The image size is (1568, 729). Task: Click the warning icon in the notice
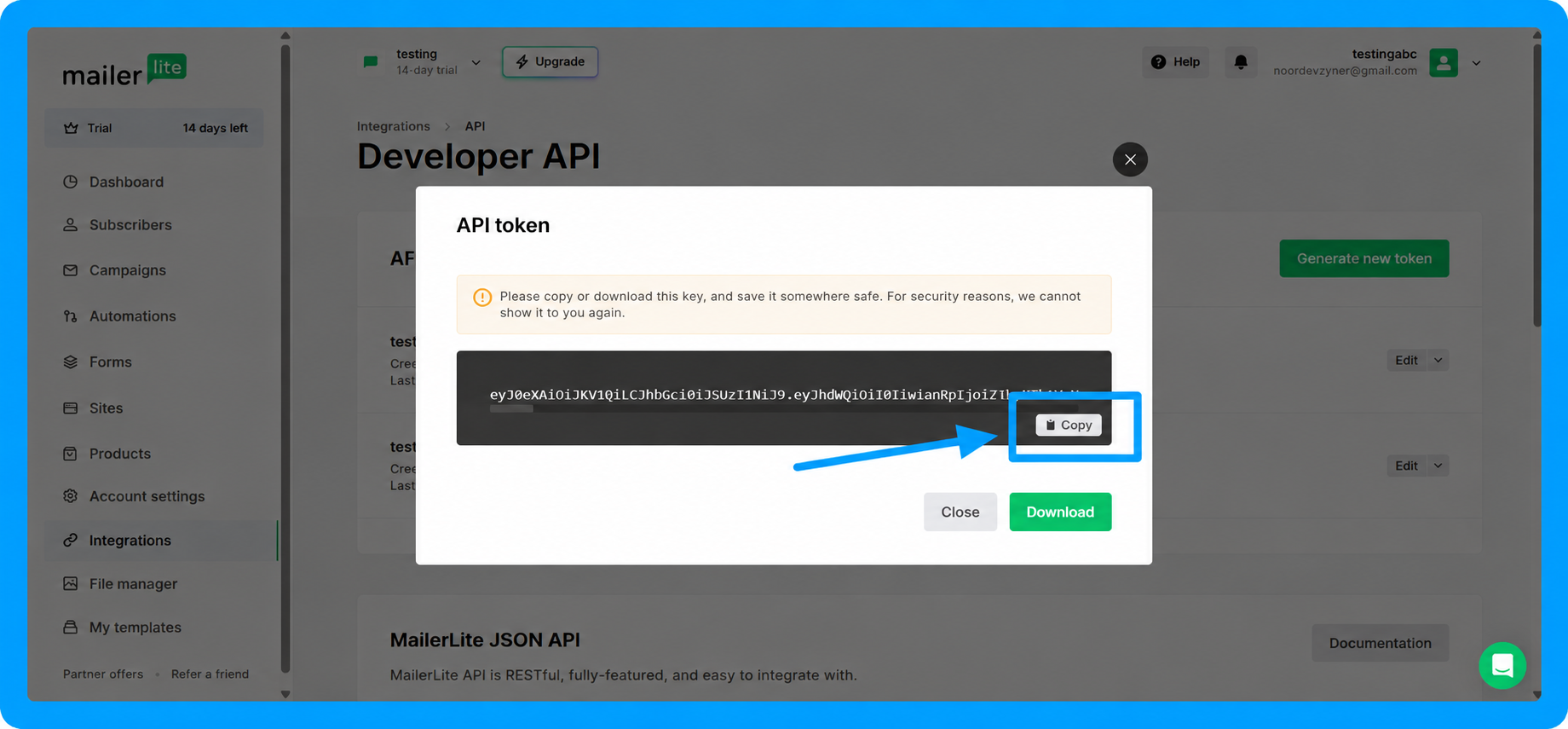tap(482, 297)
